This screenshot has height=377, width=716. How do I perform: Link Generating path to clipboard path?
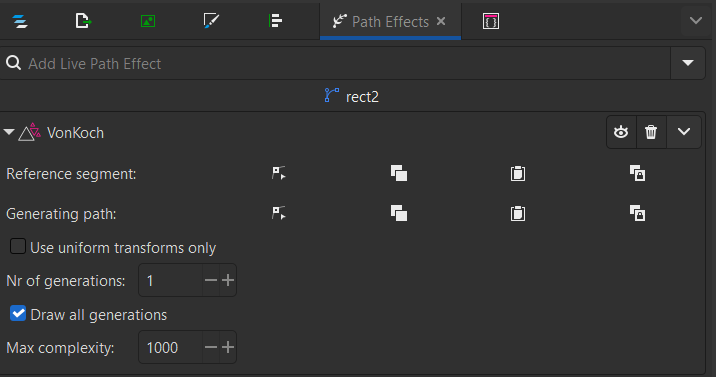pyautogui.click(x=637, y=214)
